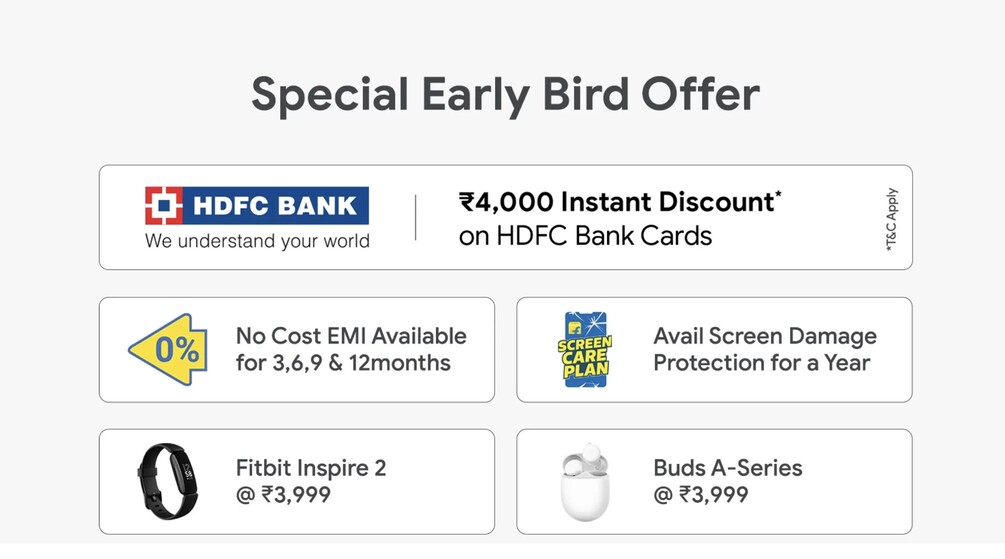Click "Protection for a Year" text line
The height and width of the screenshot is (559, 1005).
click(761, 363)
